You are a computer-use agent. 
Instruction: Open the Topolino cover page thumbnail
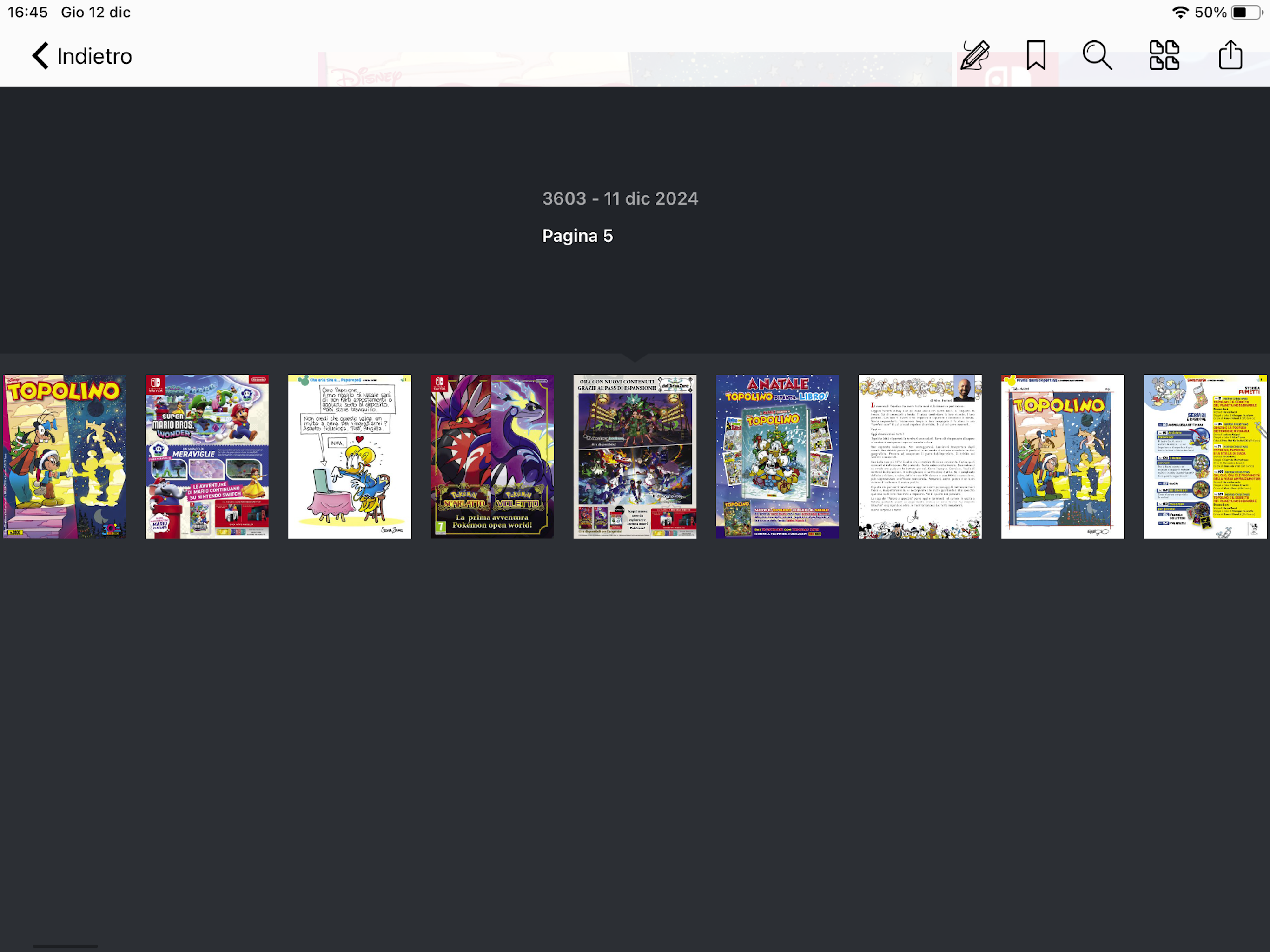pyautogui.click(x=64, y=456)
